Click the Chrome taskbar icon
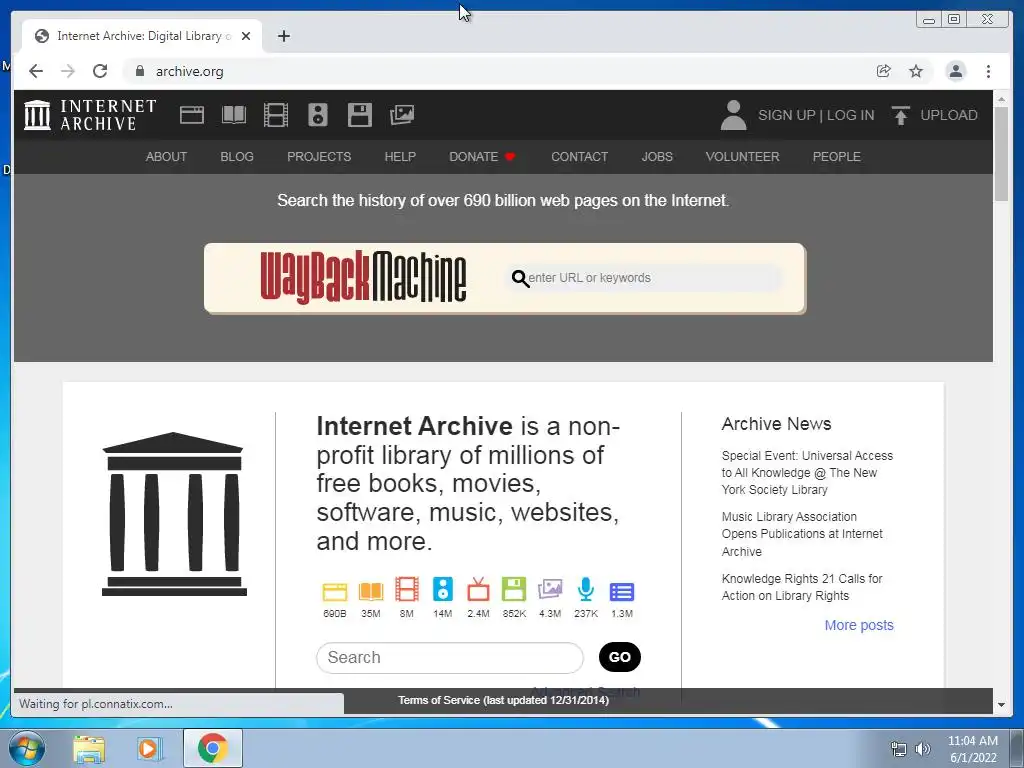The height and width of the screenshot is (768, 1024). tap(212, 748)
